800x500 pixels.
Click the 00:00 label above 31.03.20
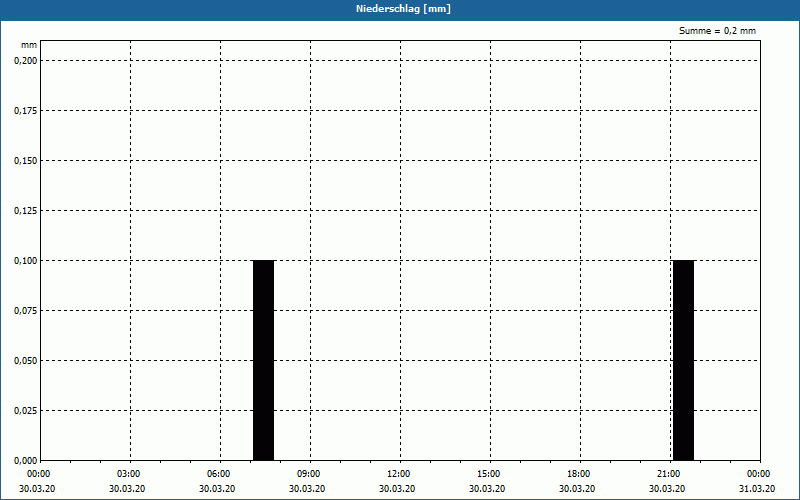[x=759, y=474]
